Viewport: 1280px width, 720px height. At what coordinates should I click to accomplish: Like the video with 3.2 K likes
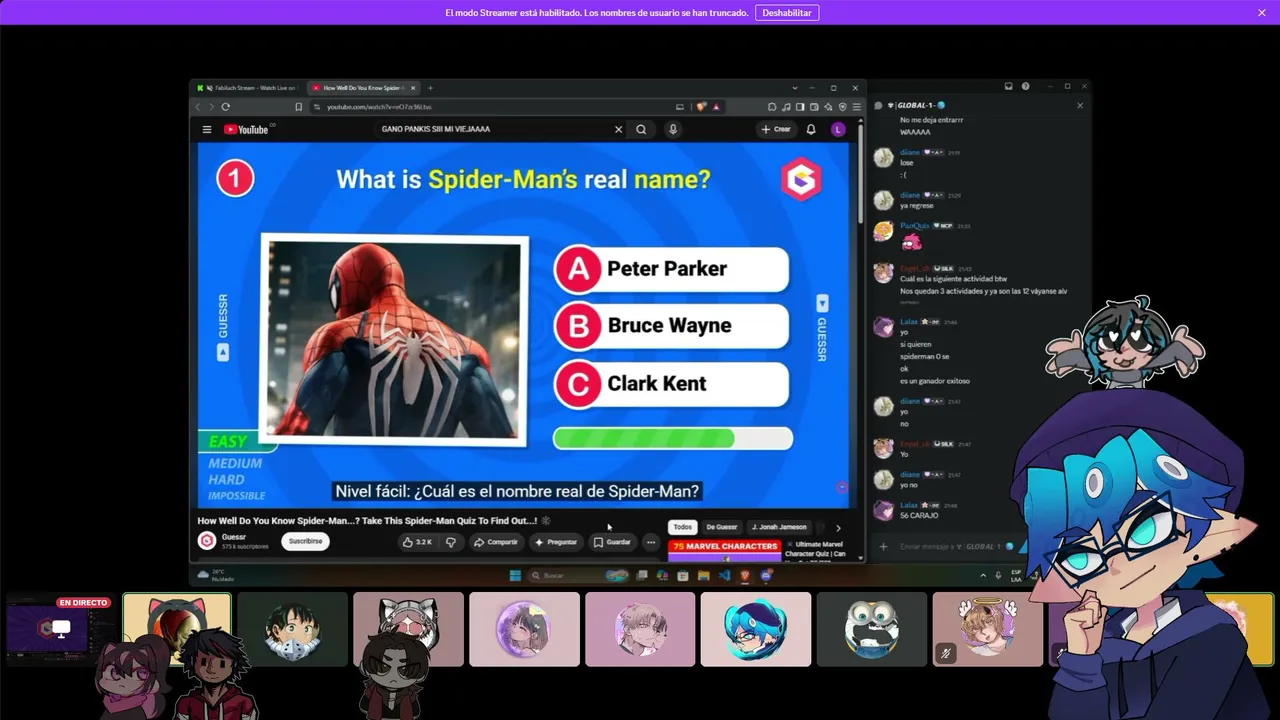417,542
